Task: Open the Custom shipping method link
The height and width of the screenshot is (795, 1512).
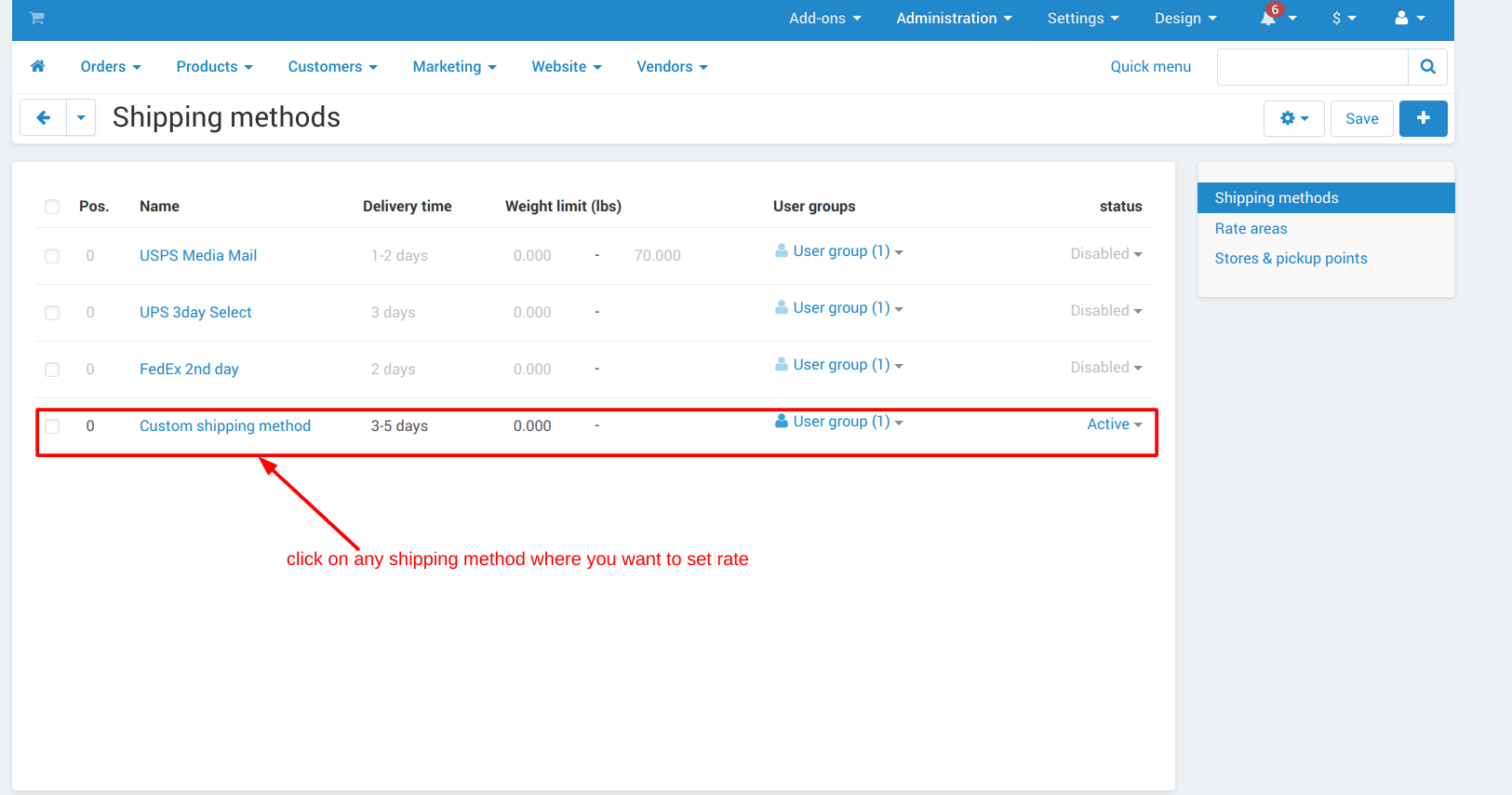Action: click(x=225, y=425)
